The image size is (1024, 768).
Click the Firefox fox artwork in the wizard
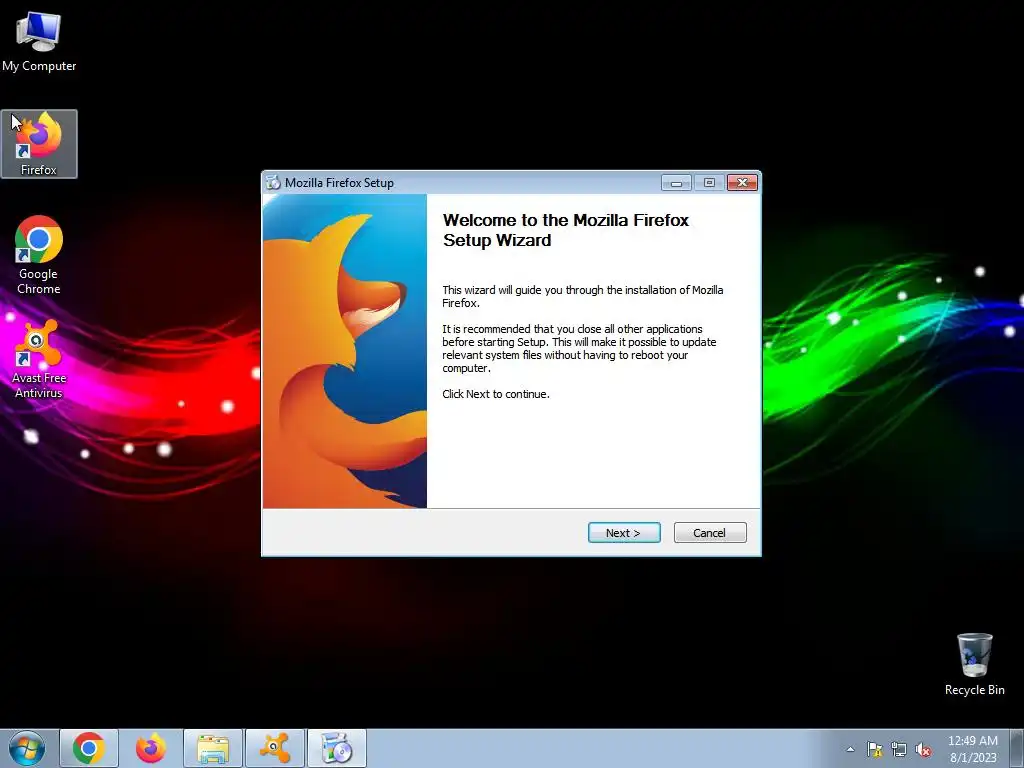(345, 351)
